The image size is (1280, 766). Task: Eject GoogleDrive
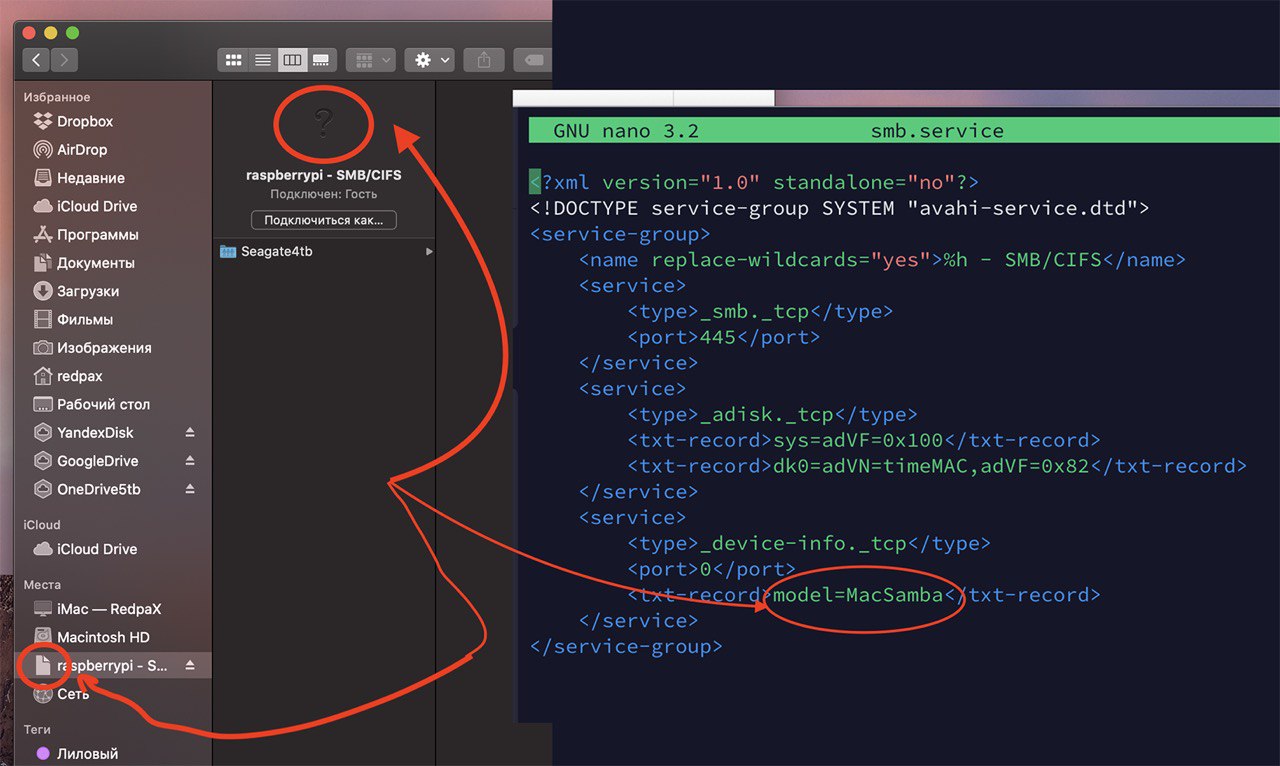[x=190, y=461]
